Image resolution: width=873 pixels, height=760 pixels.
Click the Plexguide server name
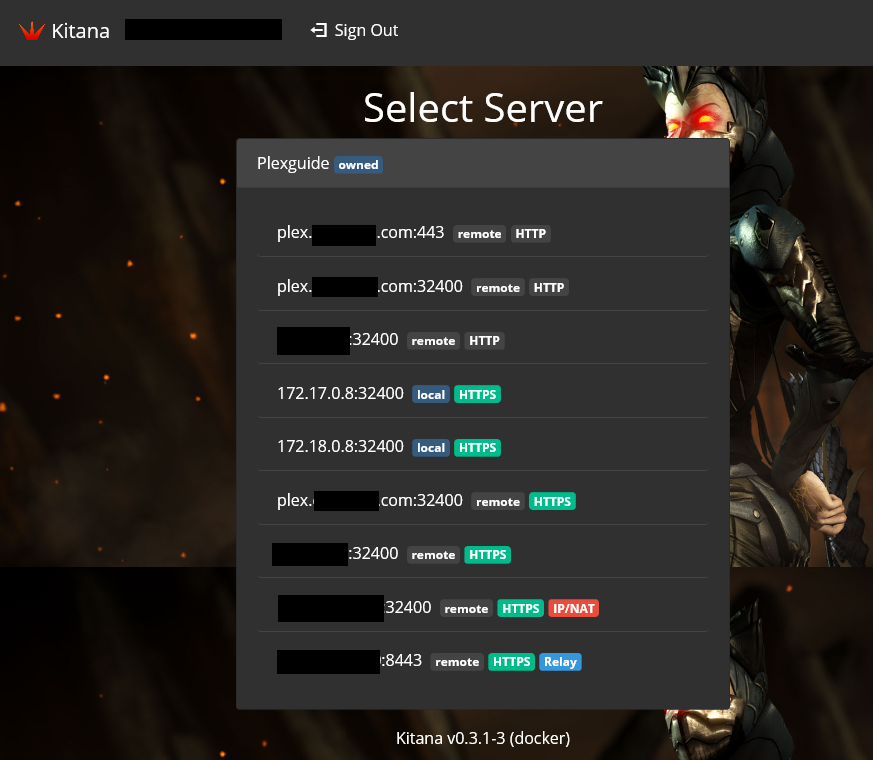293,163
